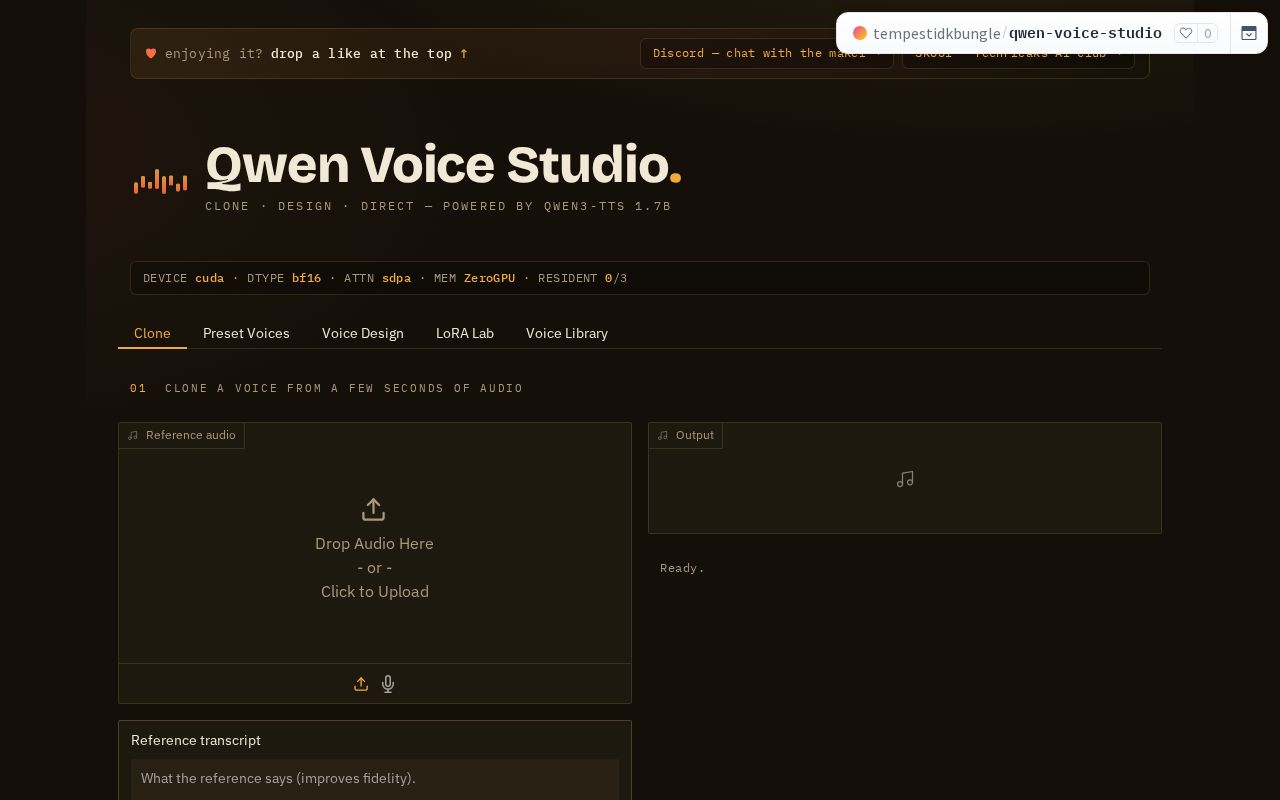Click the music note placeholder in Output panel

[x=905, y=479]
